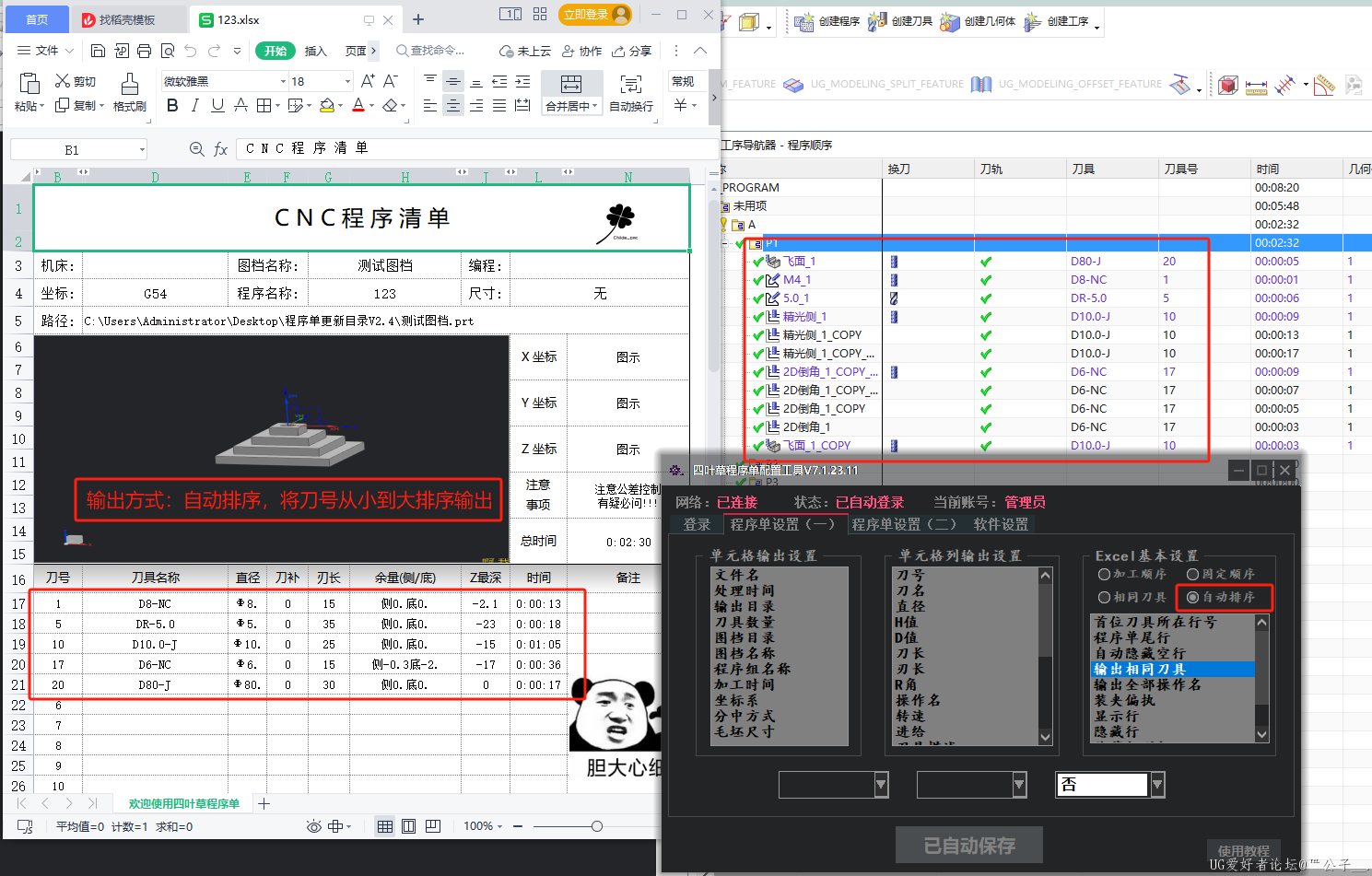
Task: Open the font size dropdown showing 18
Action: tap(347, 81)
